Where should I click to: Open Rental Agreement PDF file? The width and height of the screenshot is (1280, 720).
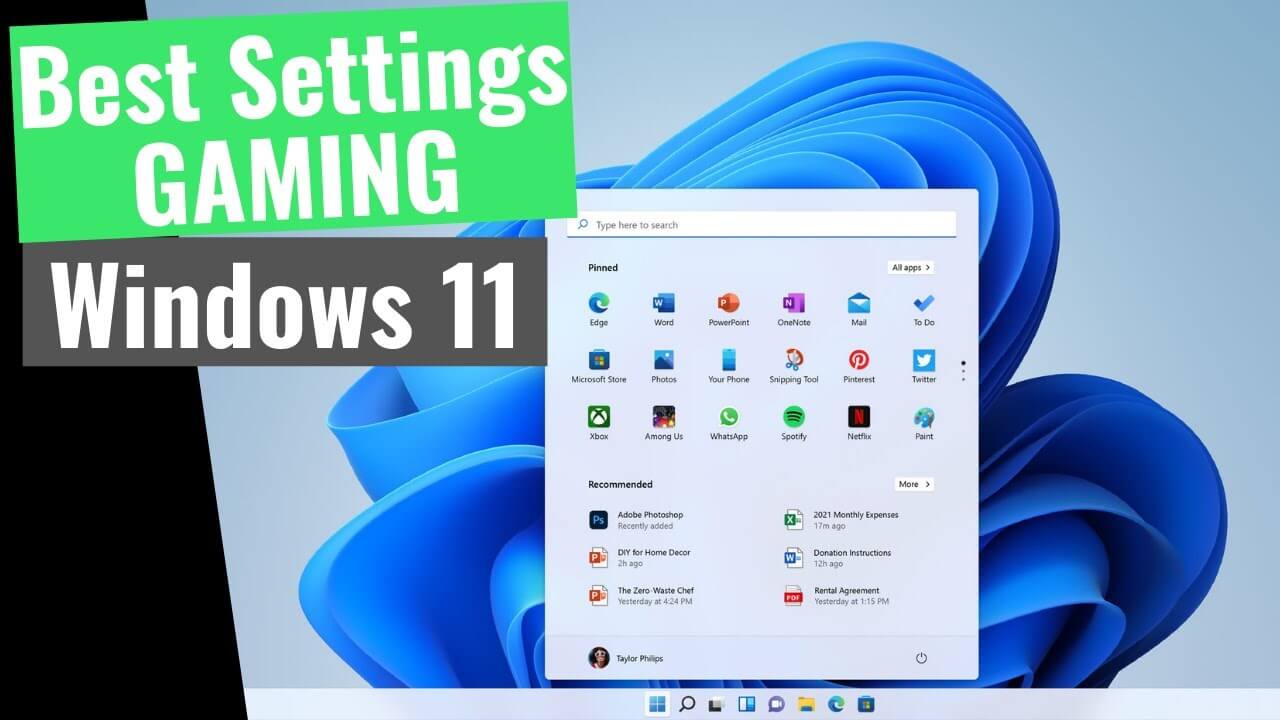pyautogui.click(x=846, y=596)
